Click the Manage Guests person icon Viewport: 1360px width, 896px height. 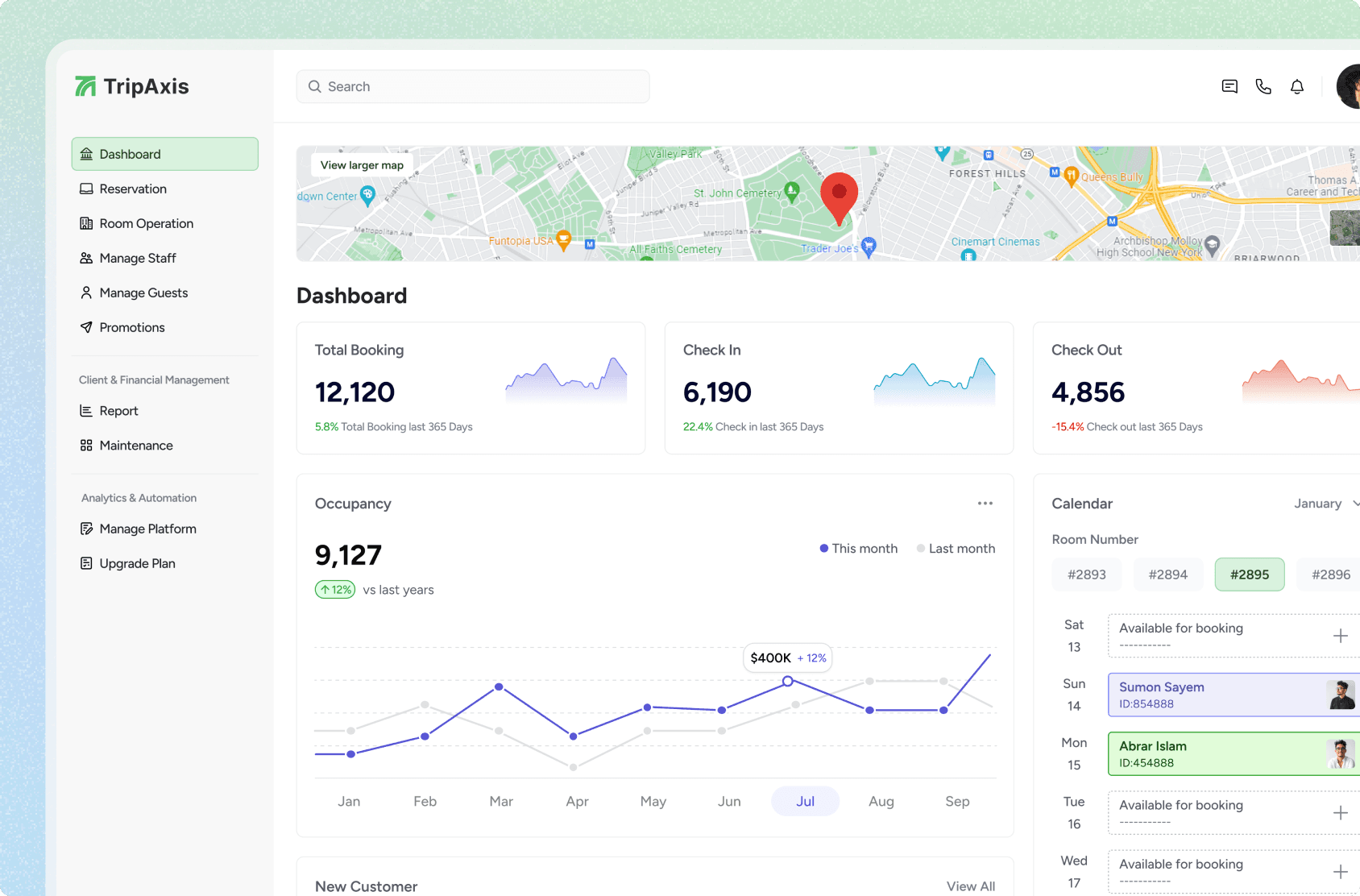pos(86,292)
